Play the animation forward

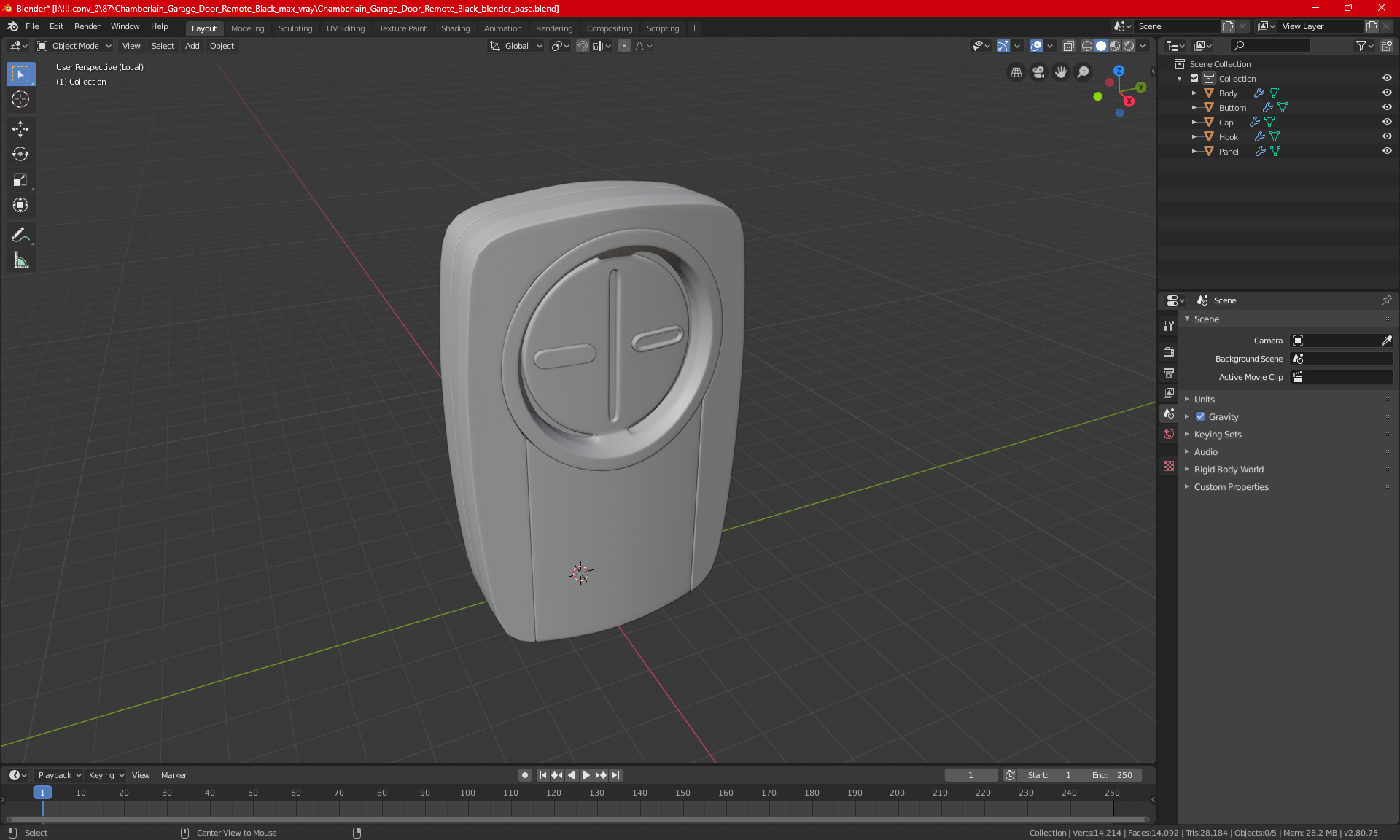[586, 775]
